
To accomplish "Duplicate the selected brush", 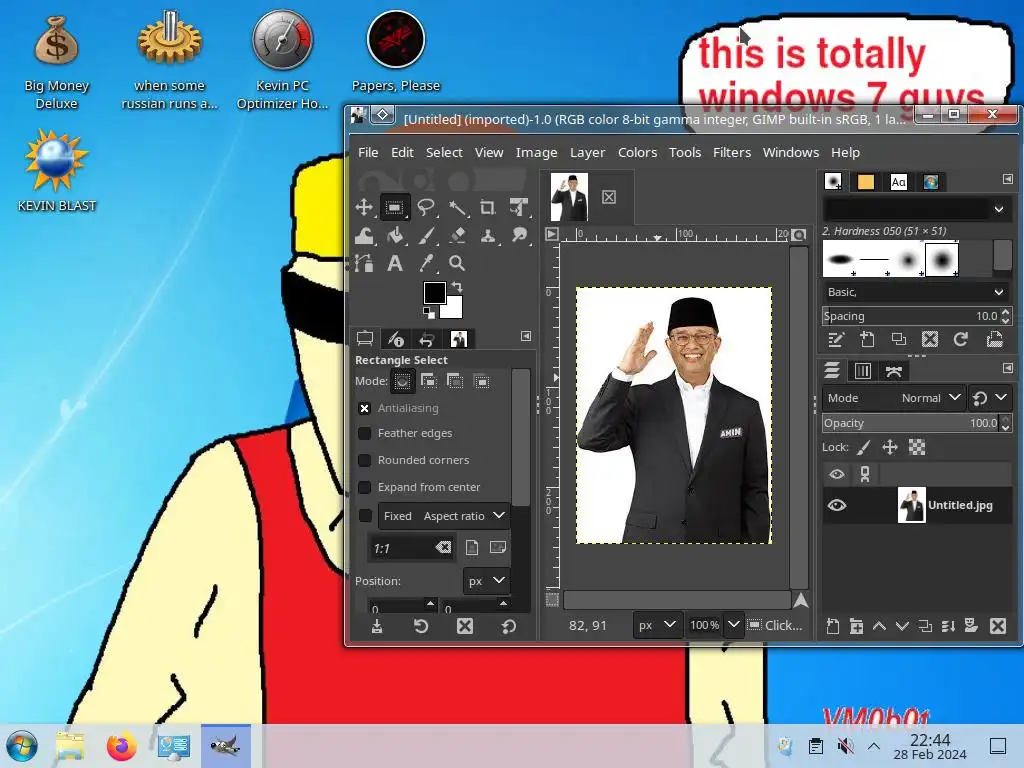I will (x=899, y=340).
